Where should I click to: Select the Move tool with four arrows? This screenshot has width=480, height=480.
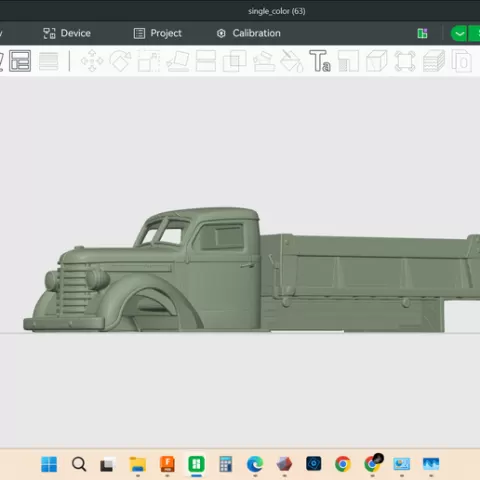pyautogui.click(x=92, y=61)
